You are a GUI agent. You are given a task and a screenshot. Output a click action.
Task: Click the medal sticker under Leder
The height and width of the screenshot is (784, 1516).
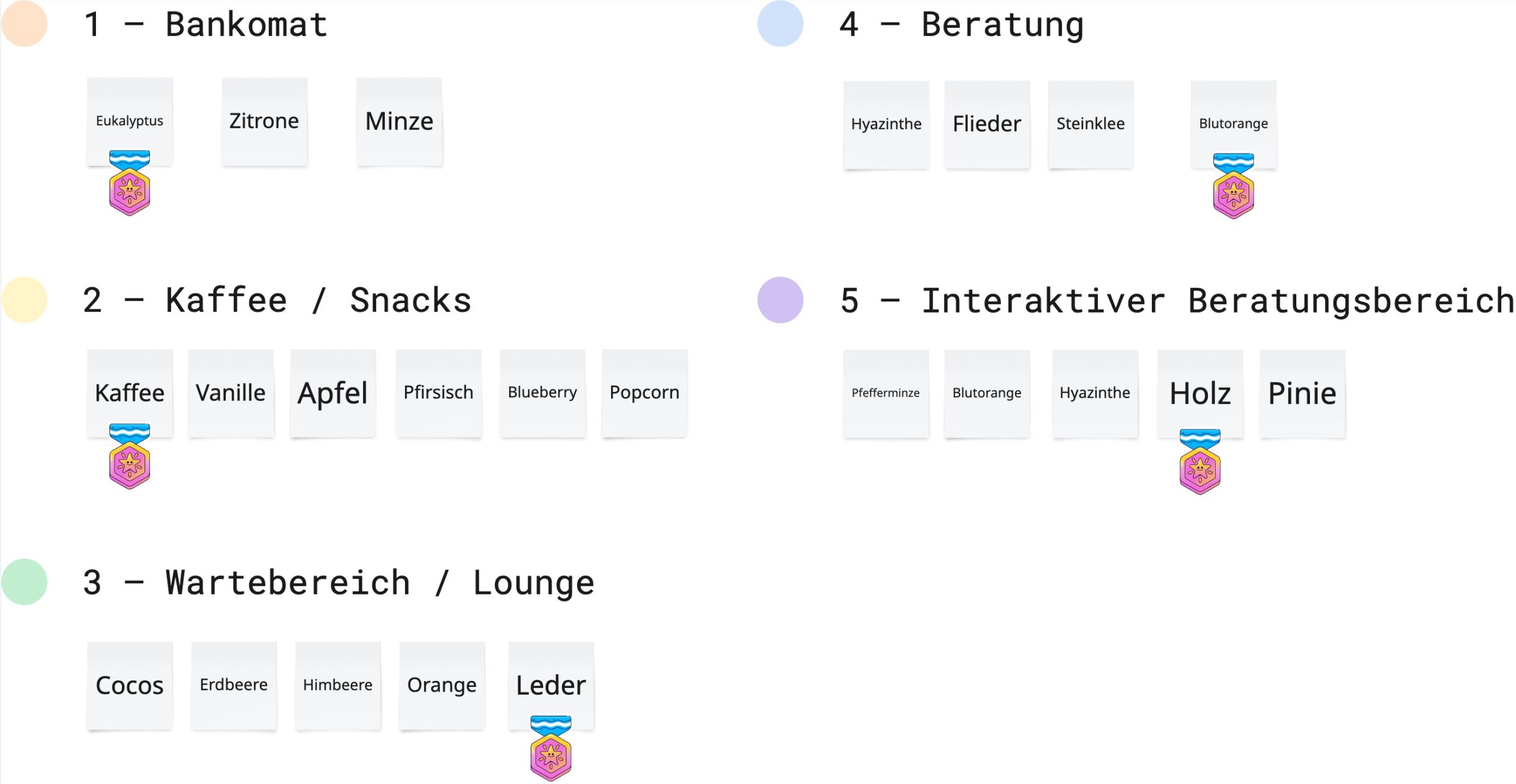click(551, 748)
